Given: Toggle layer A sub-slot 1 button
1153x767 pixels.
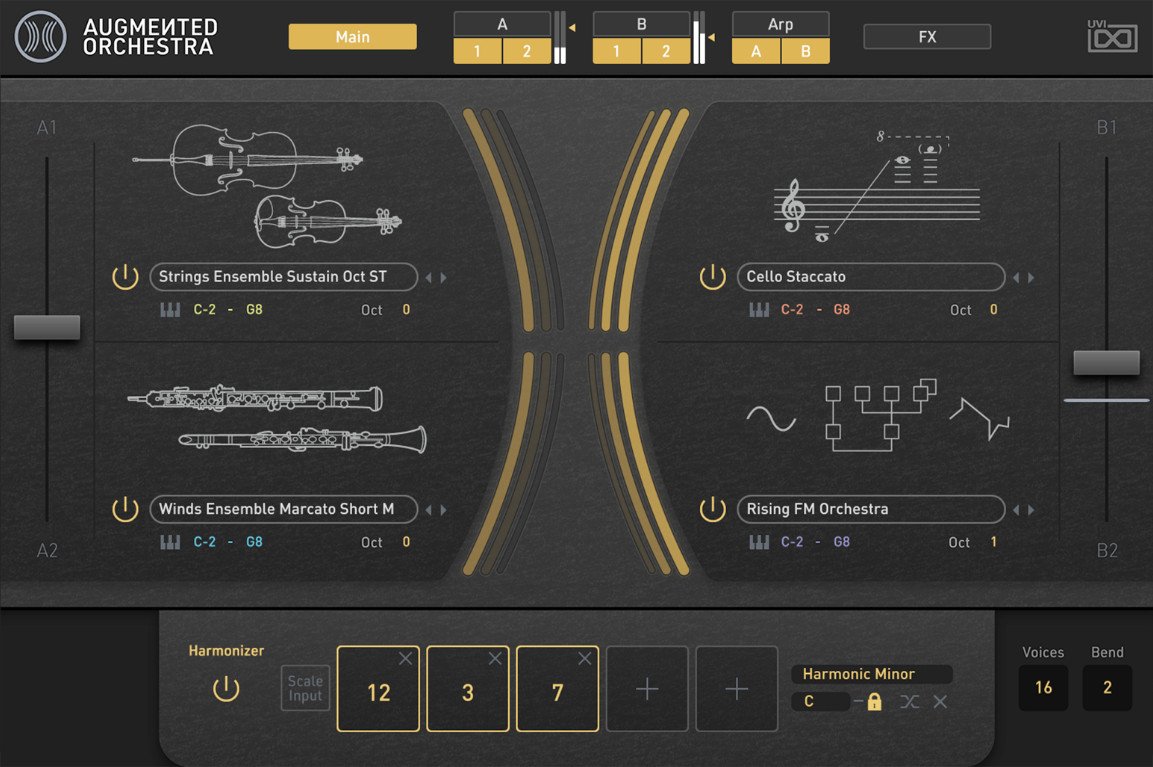Looking at the screenshot, I should 477,51.
